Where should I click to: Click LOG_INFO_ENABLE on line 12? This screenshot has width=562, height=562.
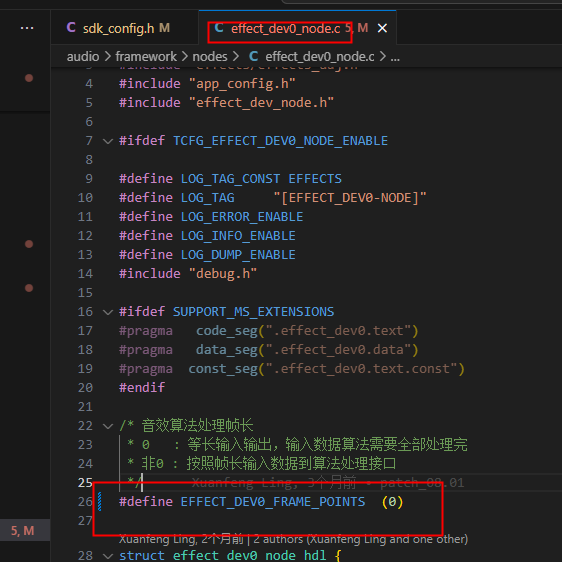point(238,236)
